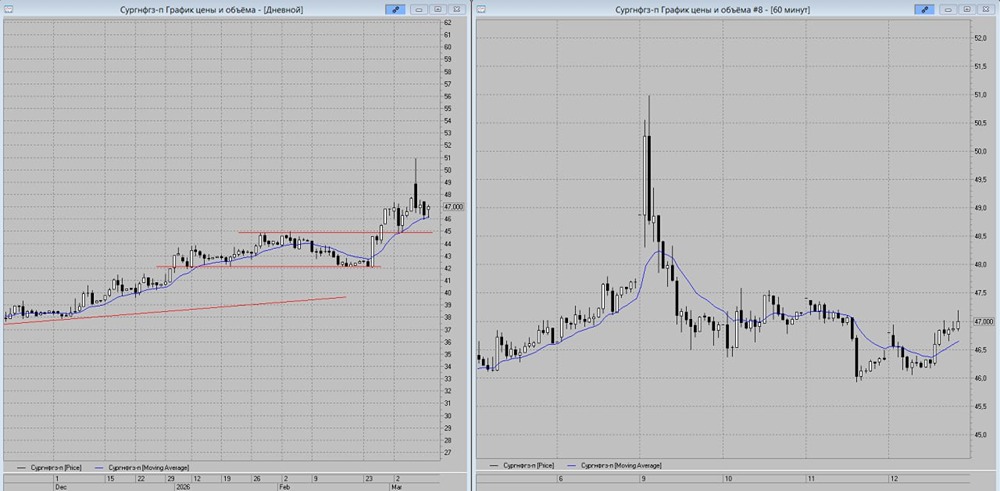Viewport: 1000px width, 491px height.
Task: Select the upper red horizontal line at level 45
Action: coord(336,232)
